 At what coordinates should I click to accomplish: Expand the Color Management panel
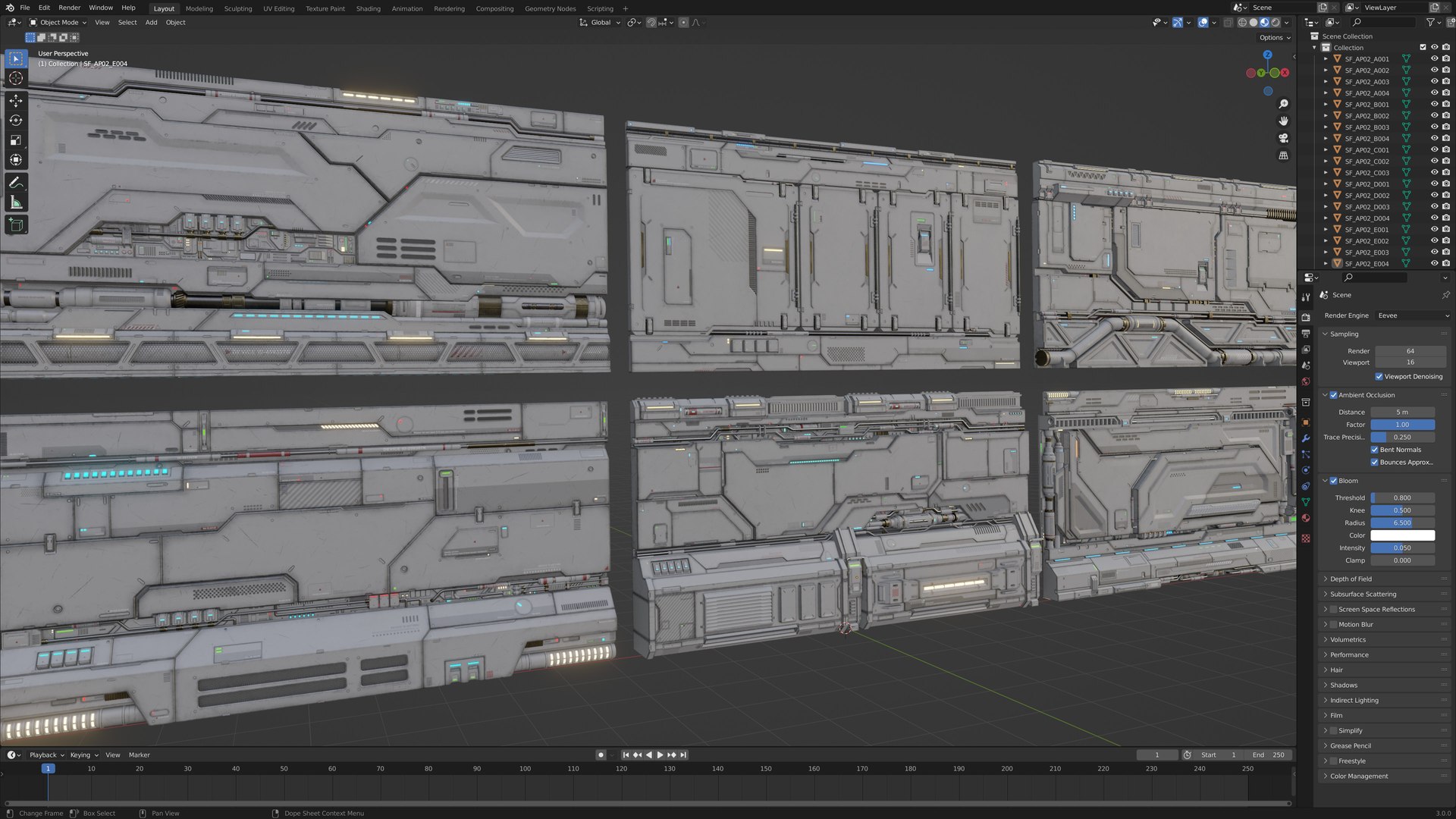click(x=1358, y=777)
